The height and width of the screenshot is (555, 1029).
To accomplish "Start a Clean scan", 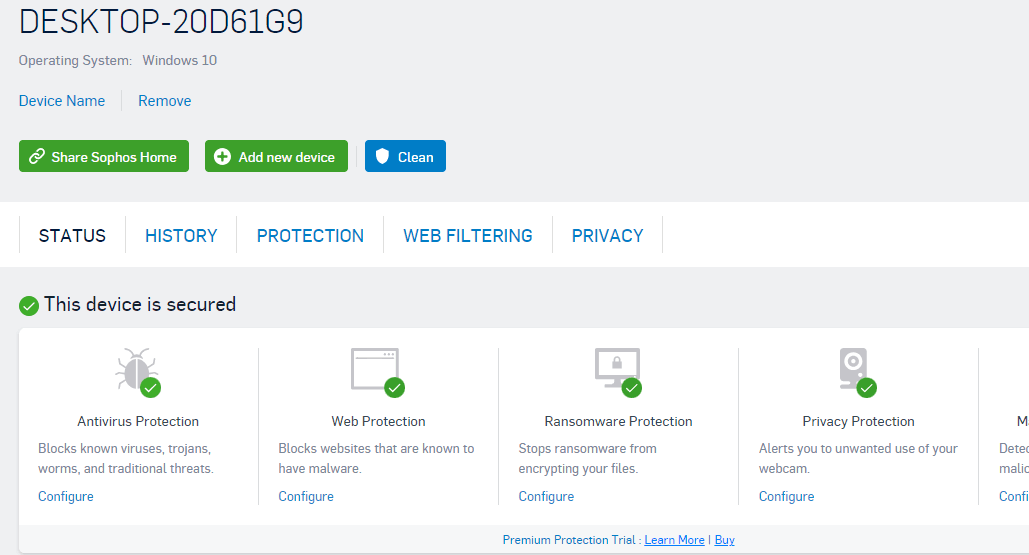I will [405, 156].
